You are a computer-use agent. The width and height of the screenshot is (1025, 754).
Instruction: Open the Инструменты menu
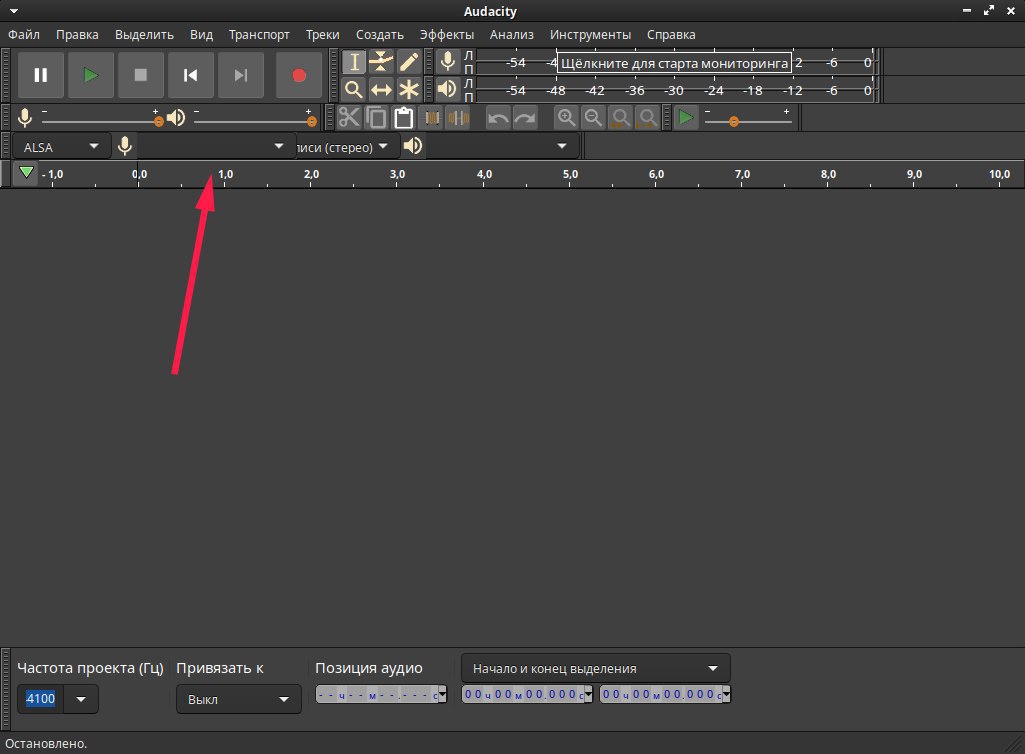(x=590, y=35)
